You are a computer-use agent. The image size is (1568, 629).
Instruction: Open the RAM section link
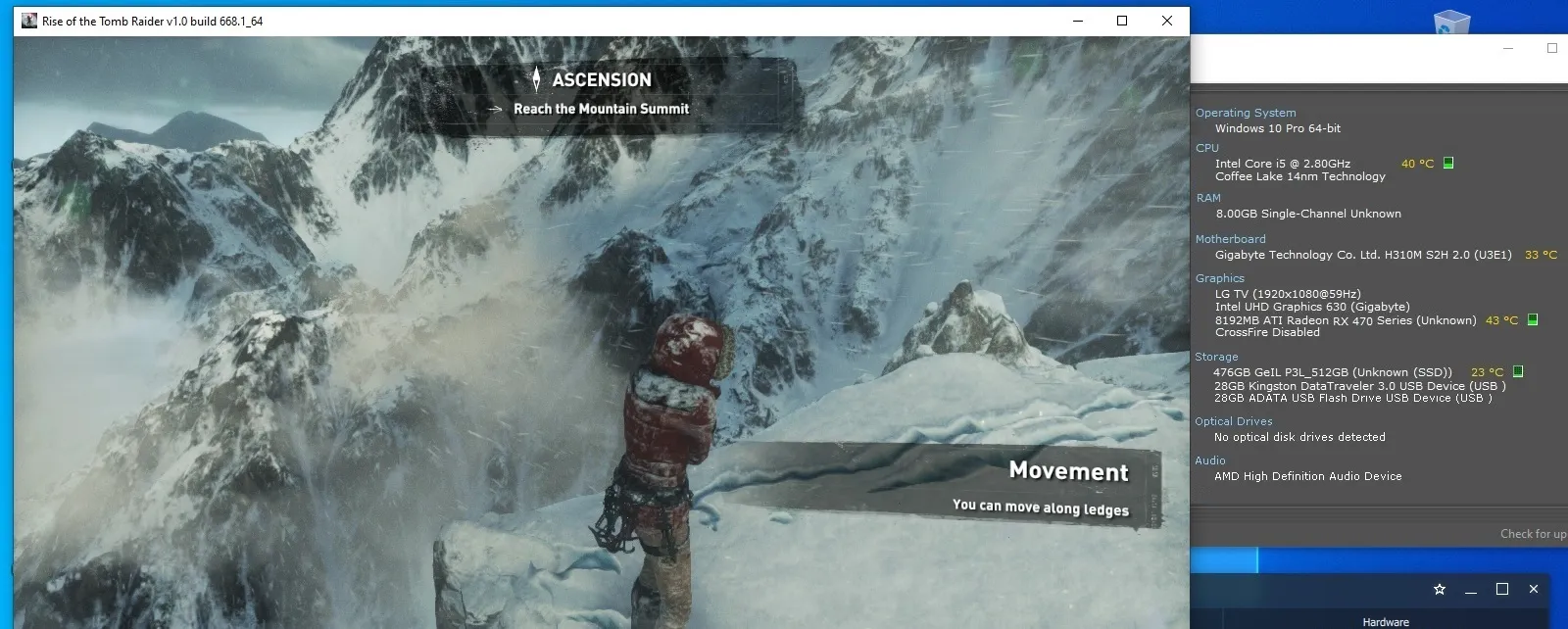(1208, 198)
